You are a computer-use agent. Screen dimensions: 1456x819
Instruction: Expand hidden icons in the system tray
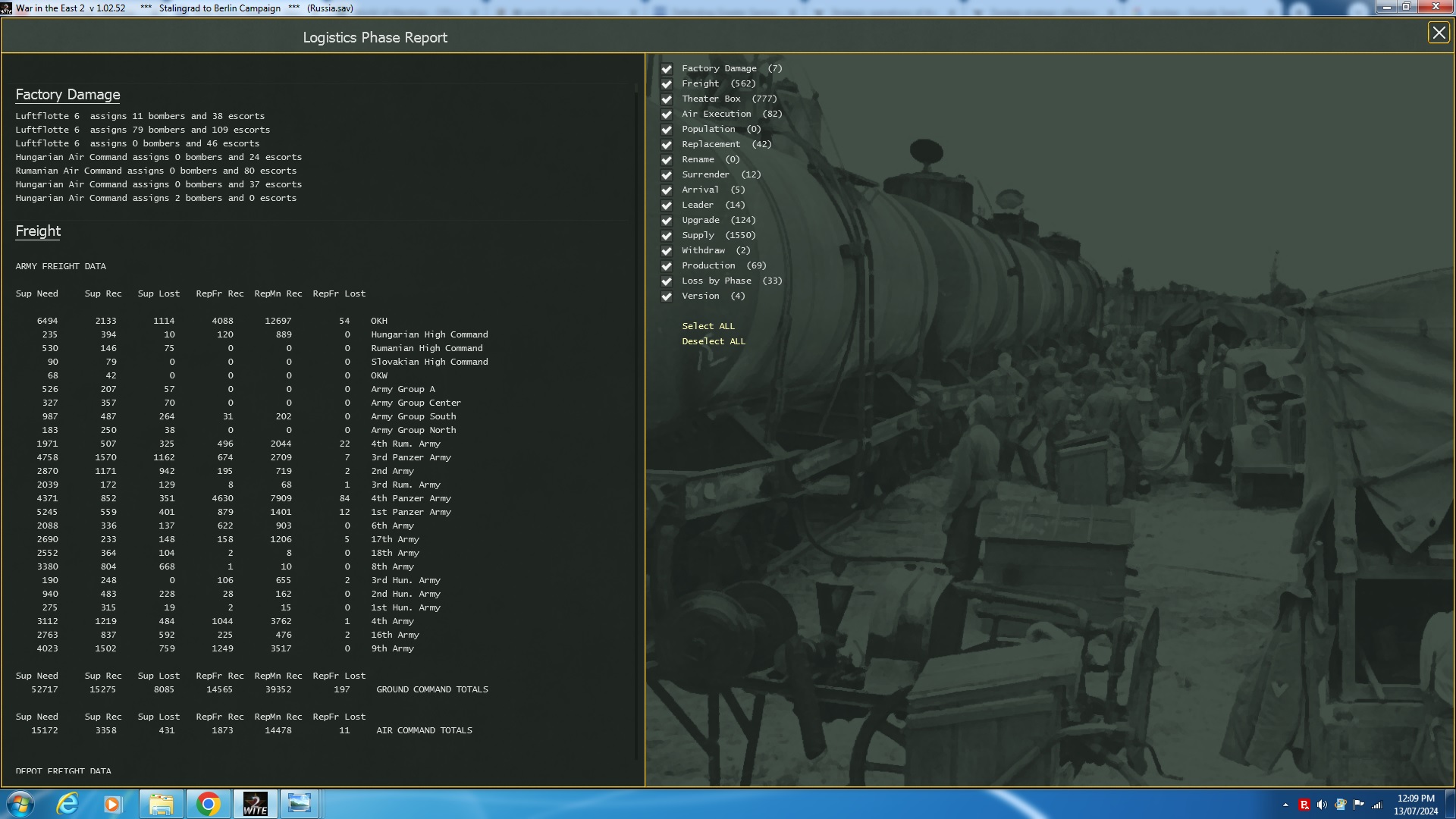point(1286,803)
